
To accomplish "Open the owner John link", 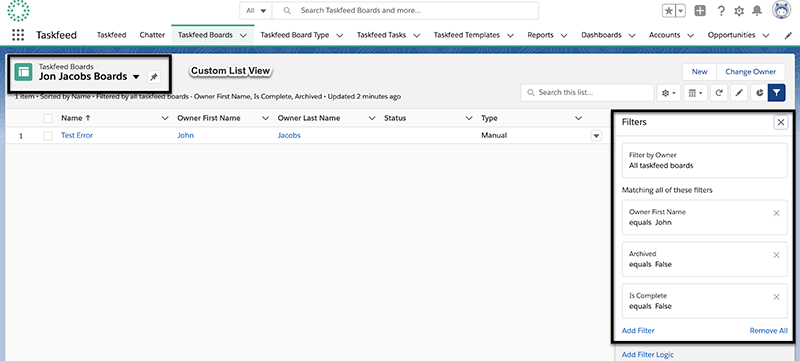I will (186, 136).
